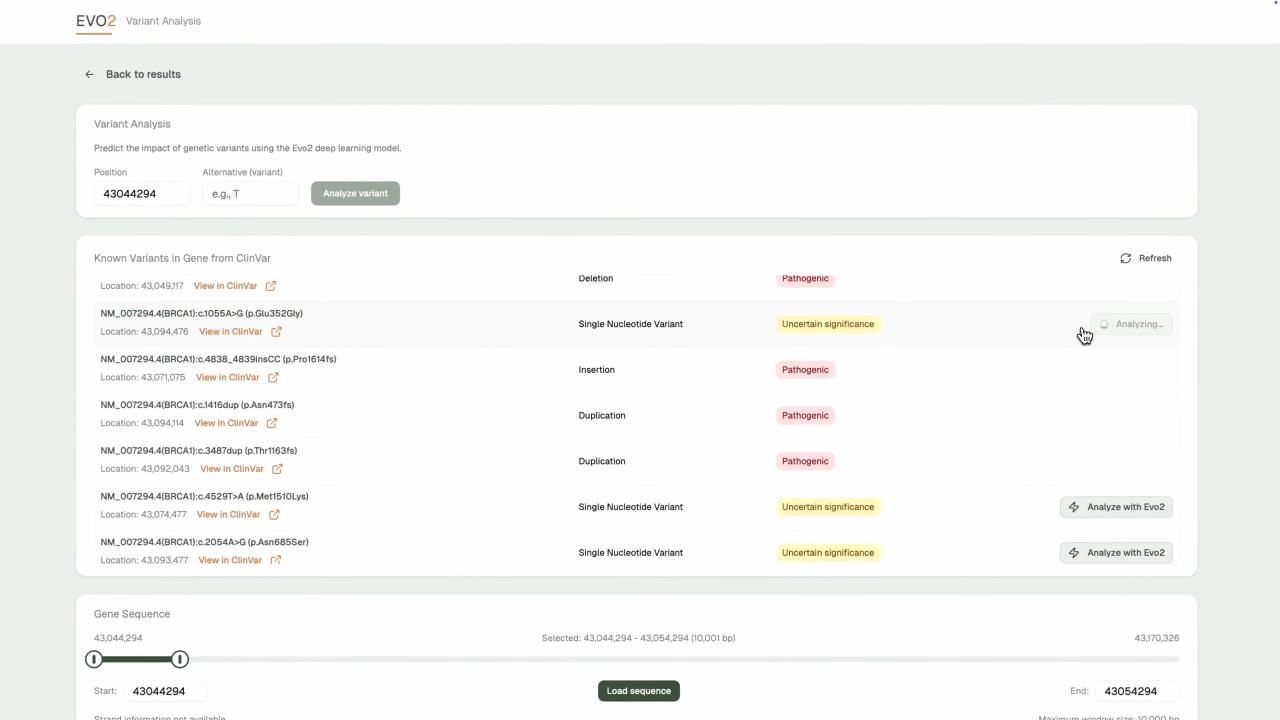Click the End position input field
The image size is (1280, 720).
[1137, 691]
